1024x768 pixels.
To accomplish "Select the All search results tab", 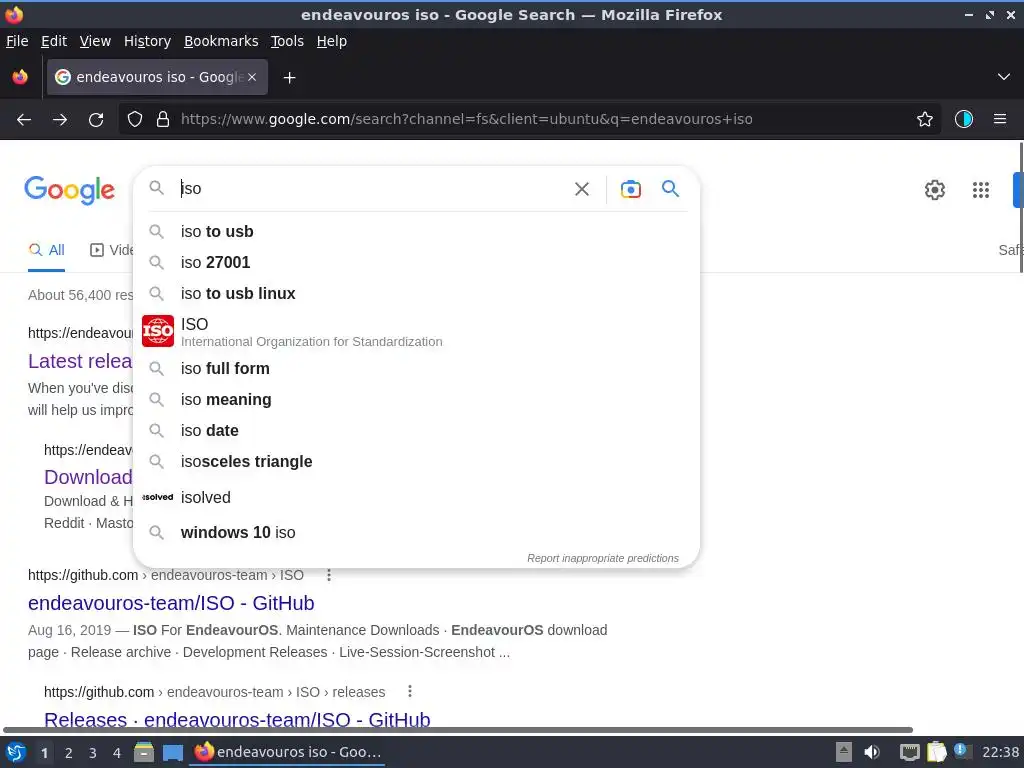I will (46, 250).
